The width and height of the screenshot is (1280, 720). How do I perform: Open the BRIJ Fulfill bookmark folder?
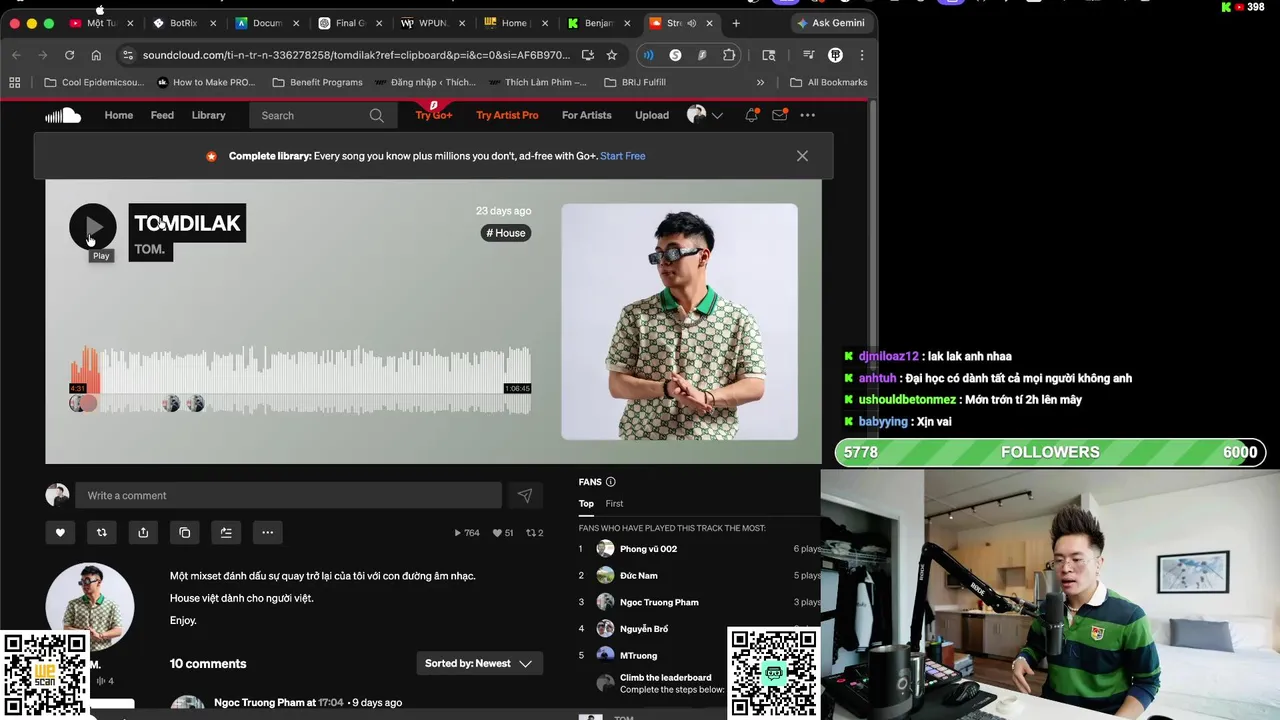point(635,82)
